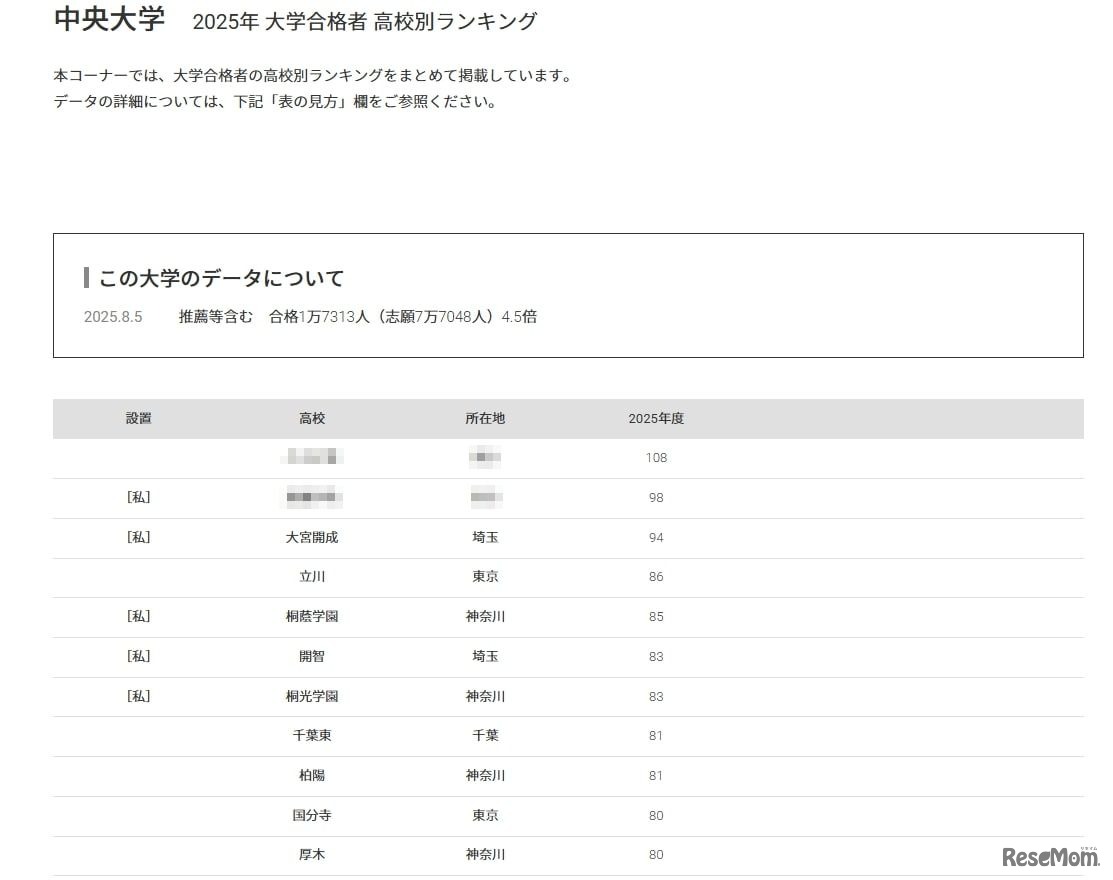Click the 柏陽 school name
This screenshot has height=880, width=1113.
pyautogui.click(x=313, y=775)
